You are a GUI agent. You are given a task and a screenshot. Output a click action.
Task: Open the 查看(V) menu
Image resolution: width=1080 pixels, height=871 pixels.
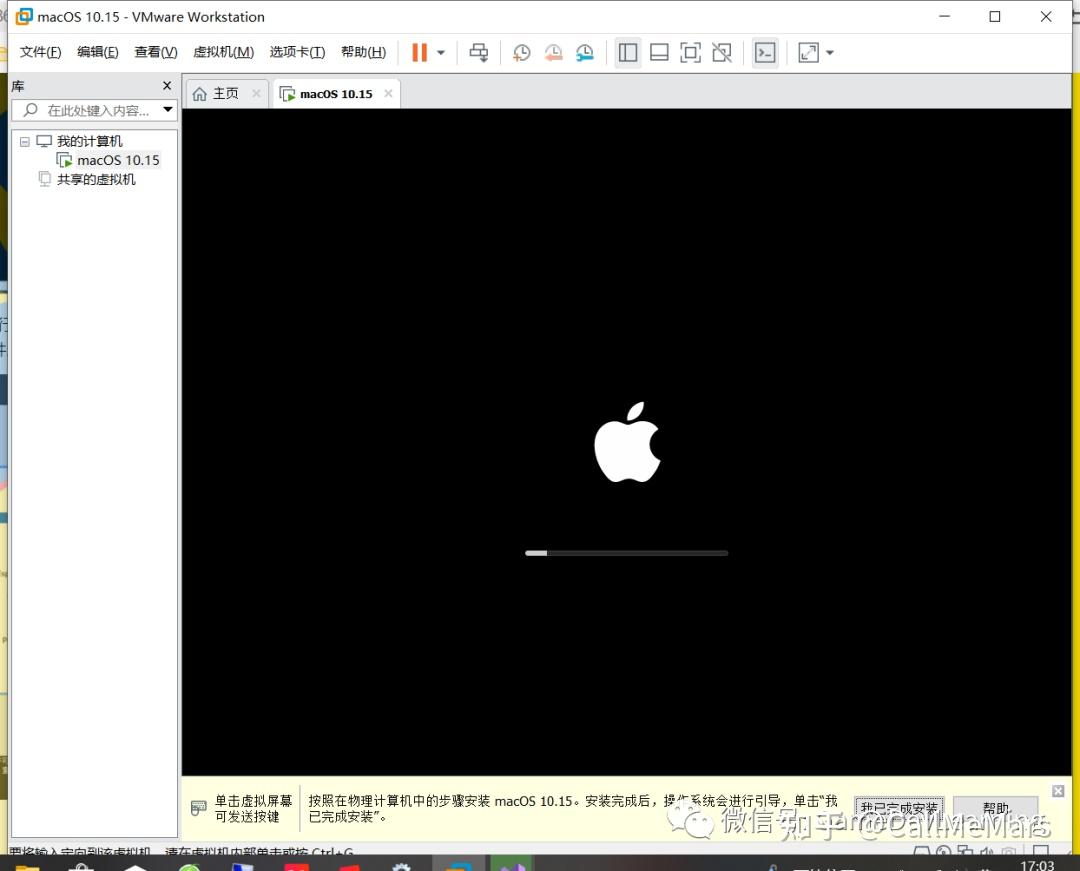click(156, 52)
